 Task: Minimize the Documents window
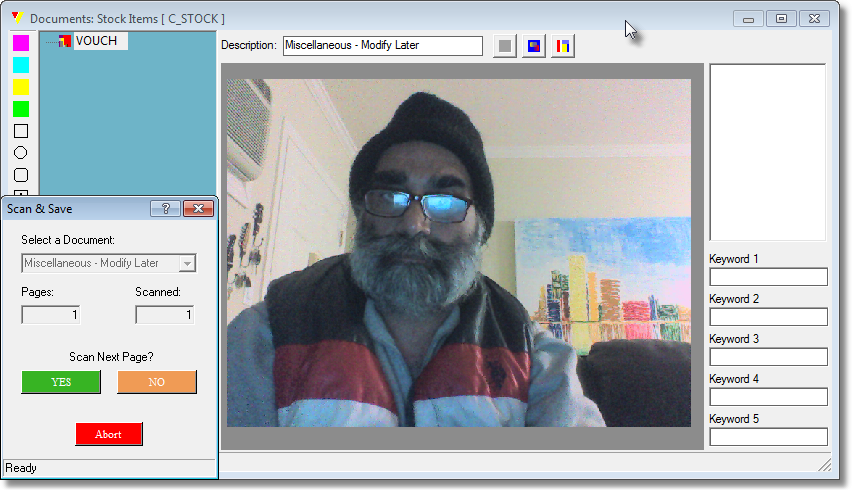[x=748, y=19]
